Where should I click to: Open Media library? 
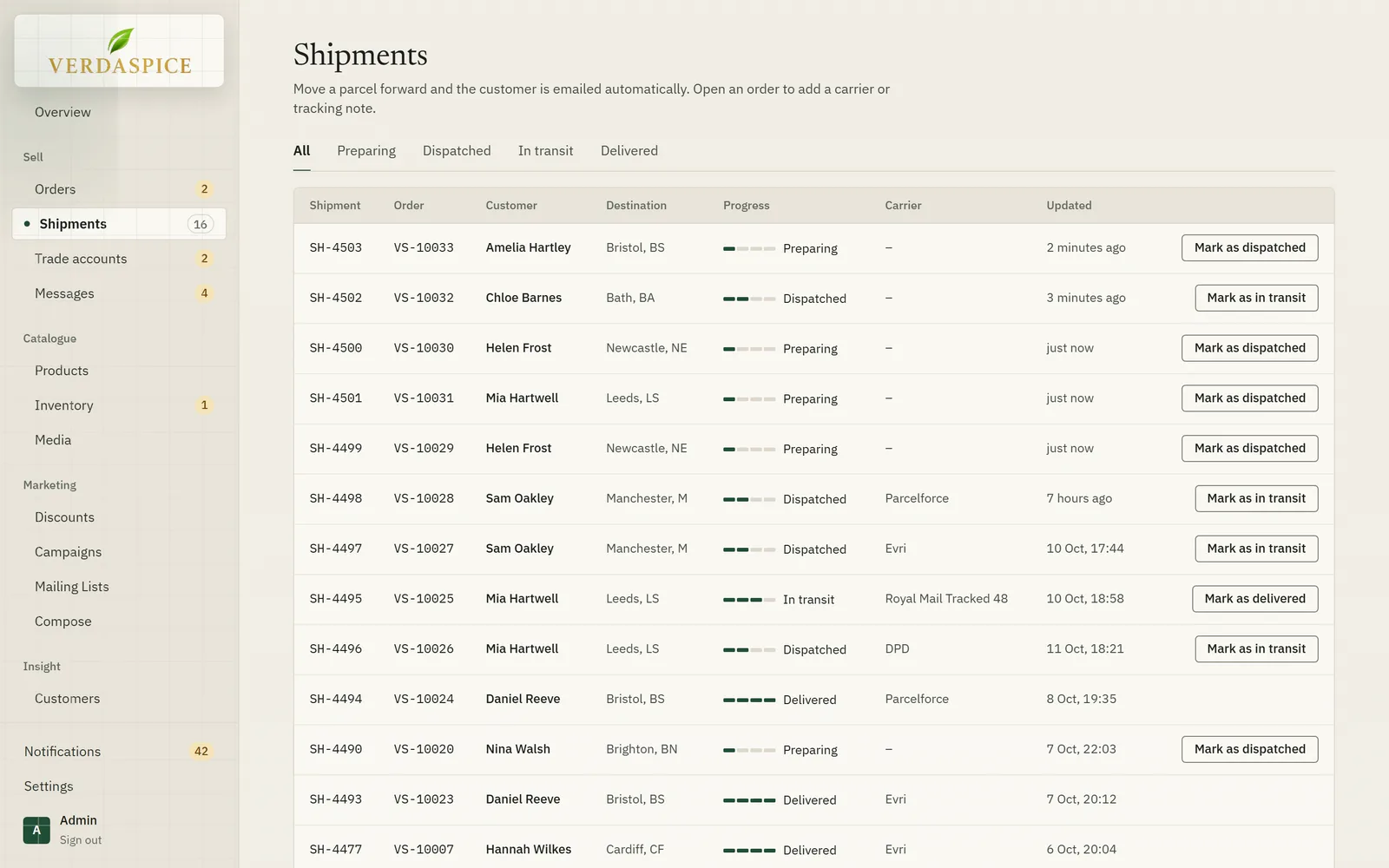(x=53, y=440)
